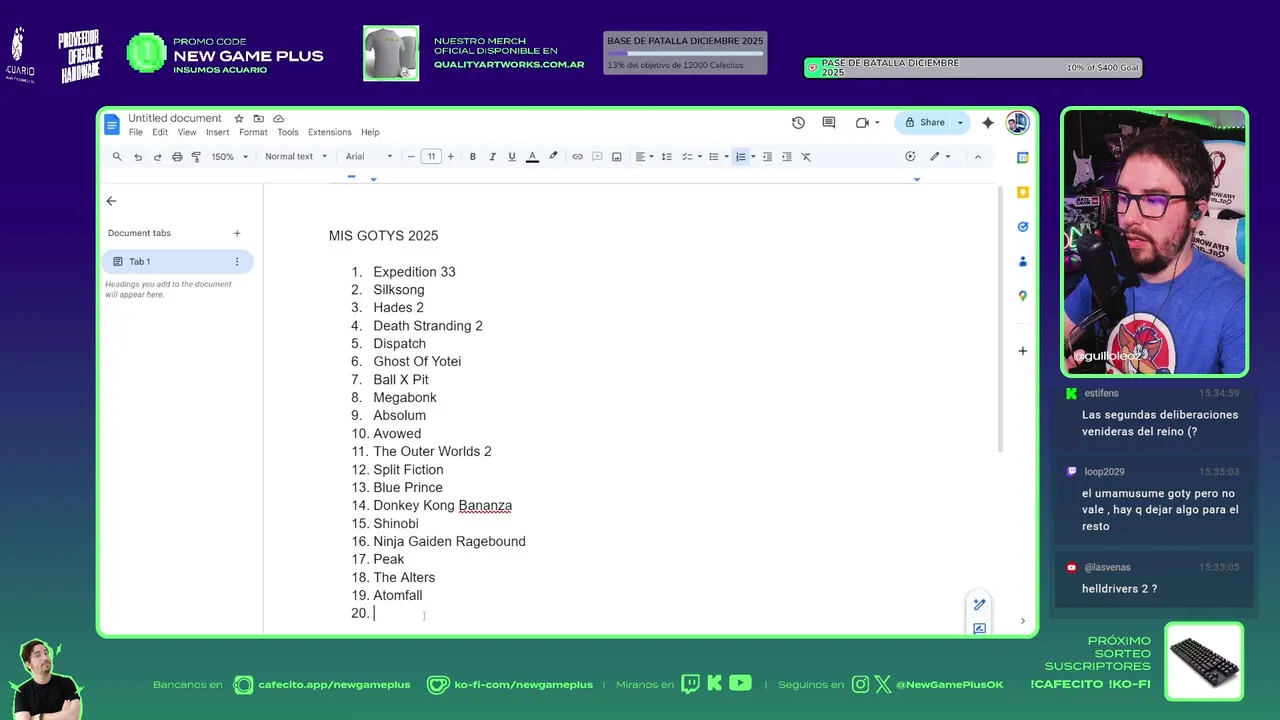
Task: Add a comment from the toolbar
Action: (x=597, y=156)
